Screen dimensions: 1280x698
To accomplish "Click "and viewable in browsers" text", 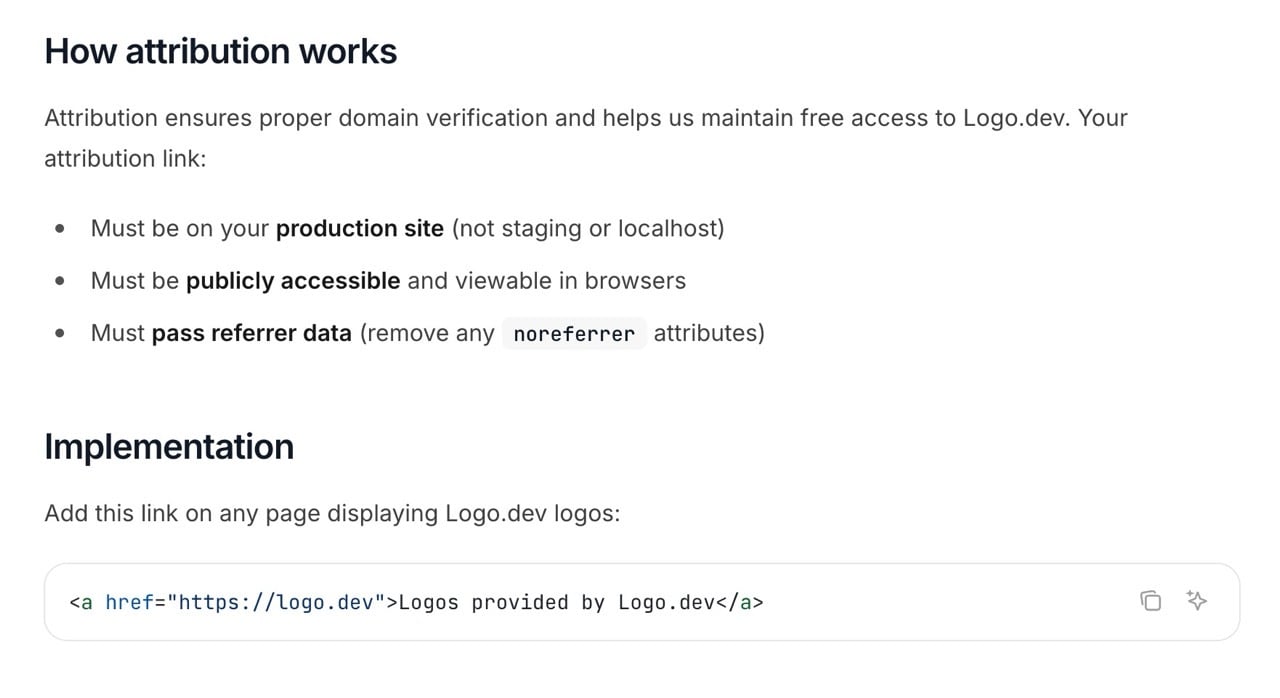I will 546,281.
